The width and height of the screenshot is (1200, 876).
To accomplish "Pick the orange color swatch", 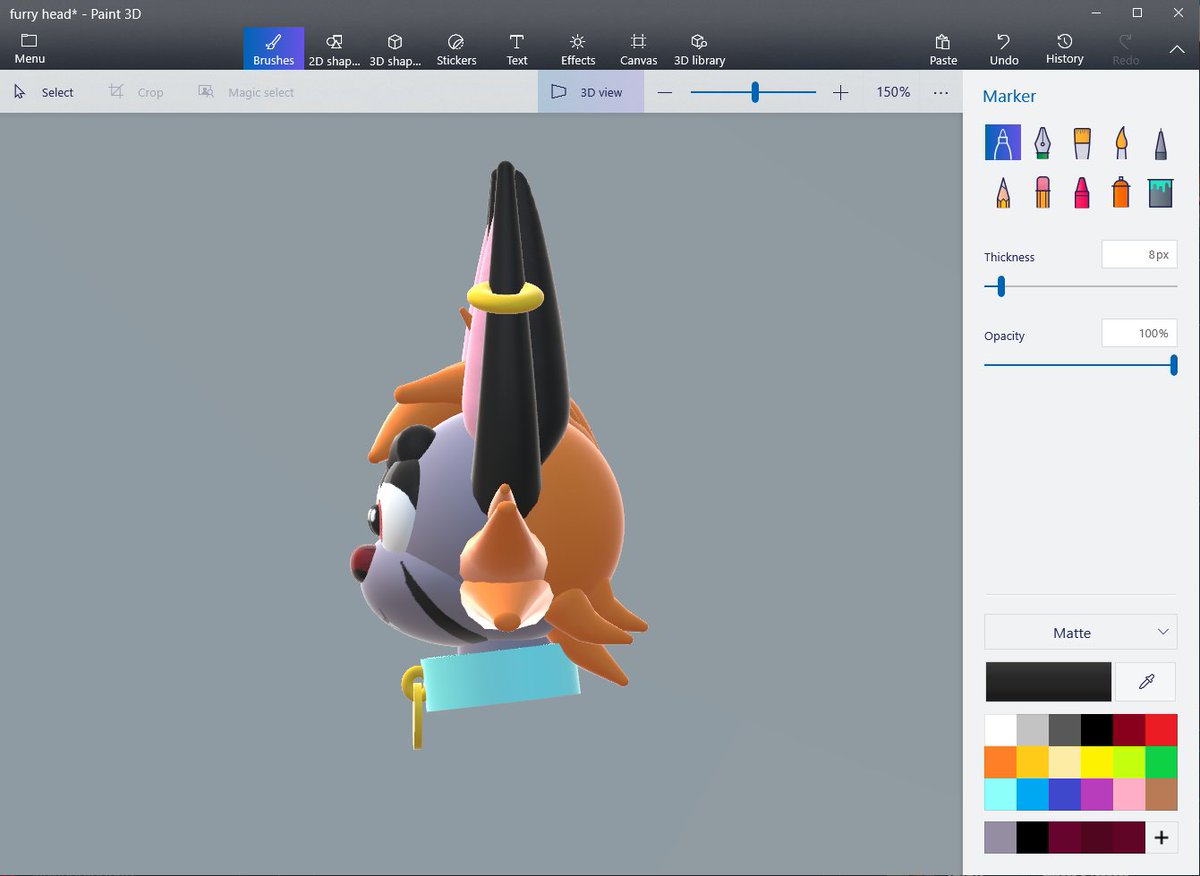I will [x=1000, y=762].
